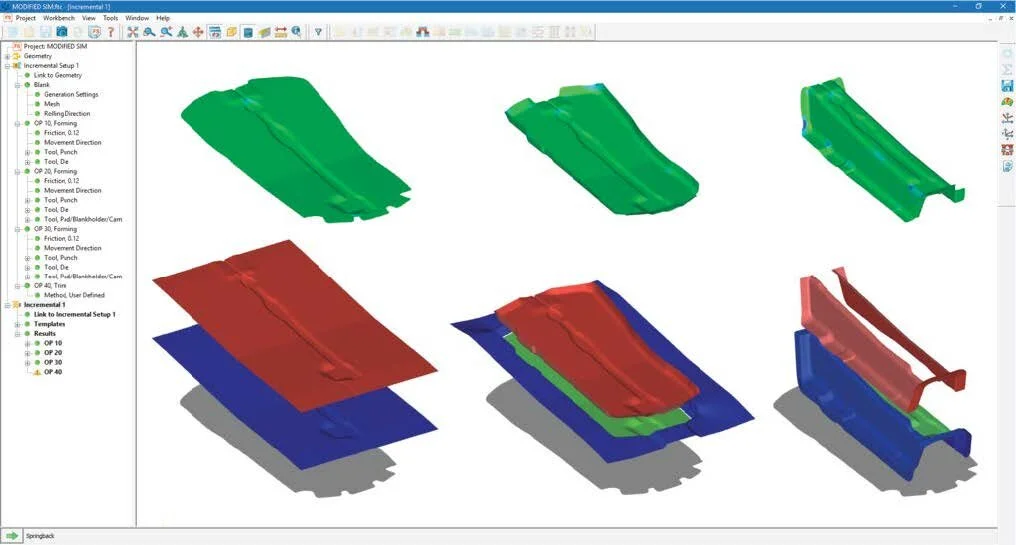Click the red tool icon in right sidebar
This screenshot has height=545, width=1016.
tap(1007, 150)
